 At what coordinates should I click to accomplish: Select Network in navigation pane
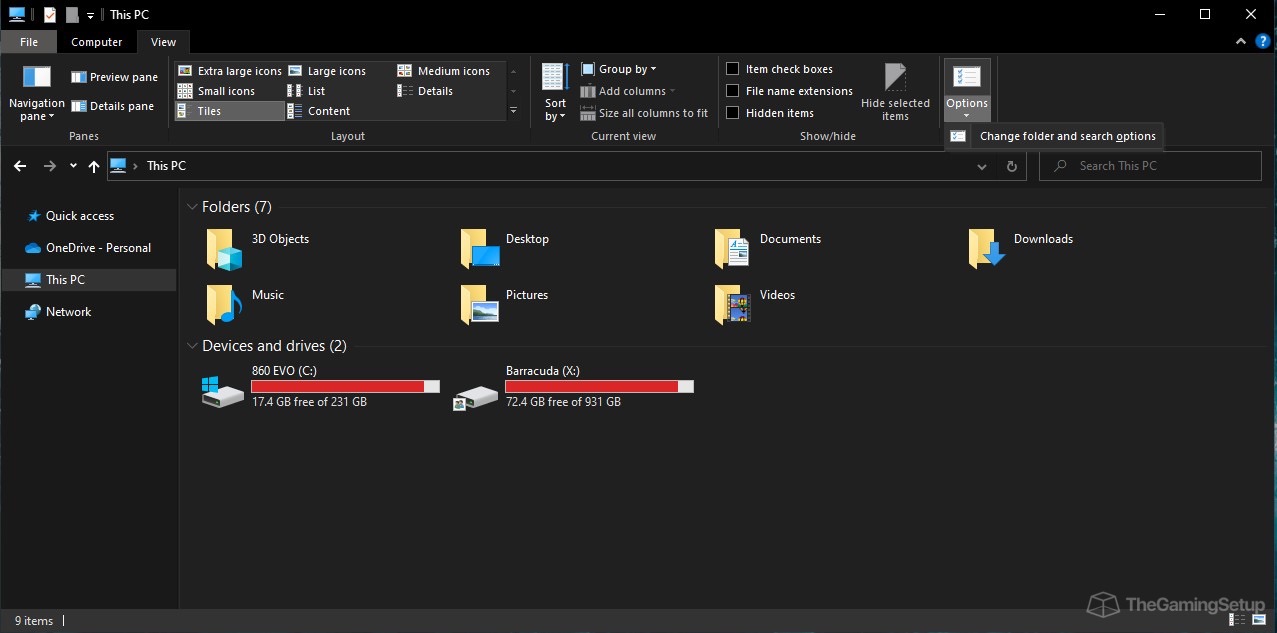58,312
